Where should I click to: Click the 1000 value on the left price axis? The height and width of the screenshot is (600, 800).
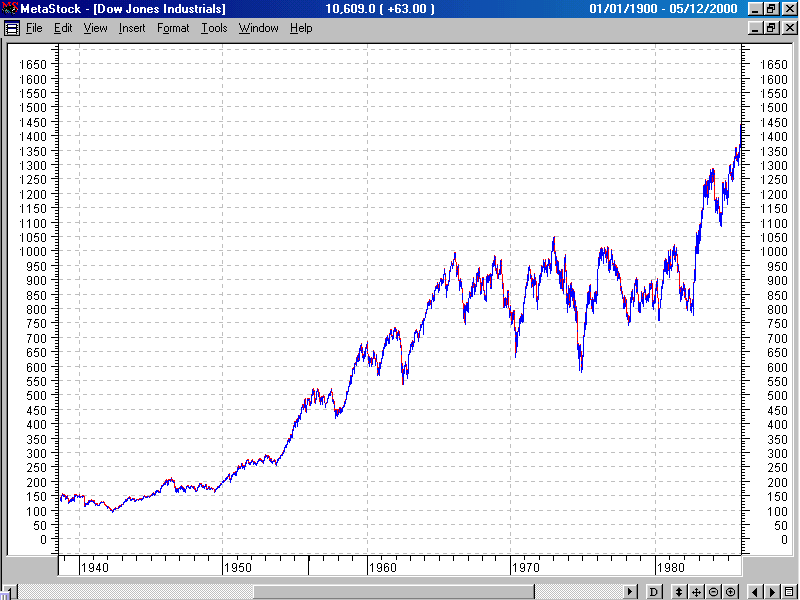tap(33, 252)
